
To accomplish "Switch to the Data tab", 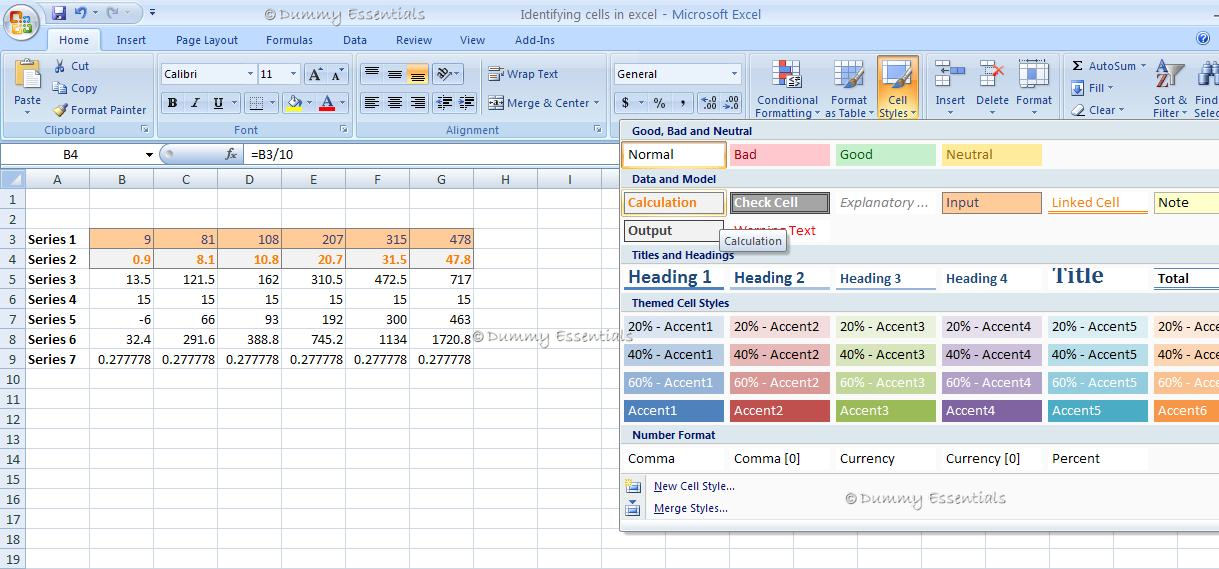I will pos(355,40).
